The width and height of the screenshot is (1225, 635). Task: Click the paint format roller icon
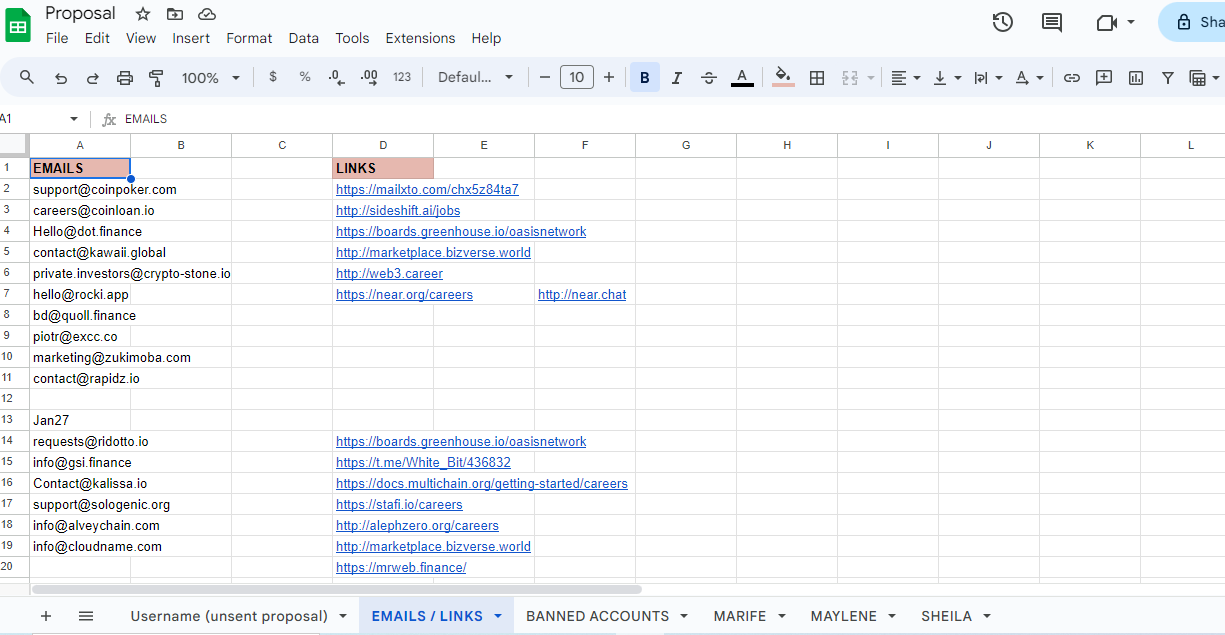(x=156, y=78)
